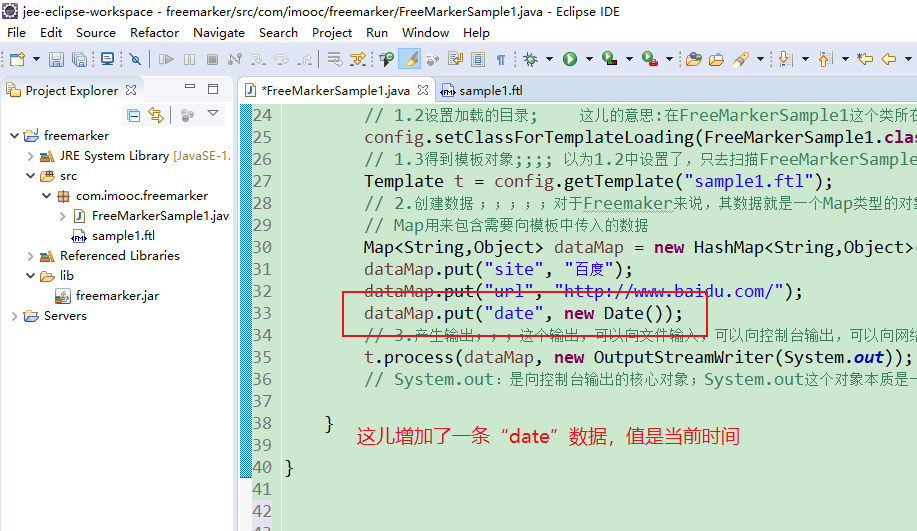This screenshot has width=917, height=531.
Task: Toggle Word Wrap icon
Action: [x=456, y=59]
